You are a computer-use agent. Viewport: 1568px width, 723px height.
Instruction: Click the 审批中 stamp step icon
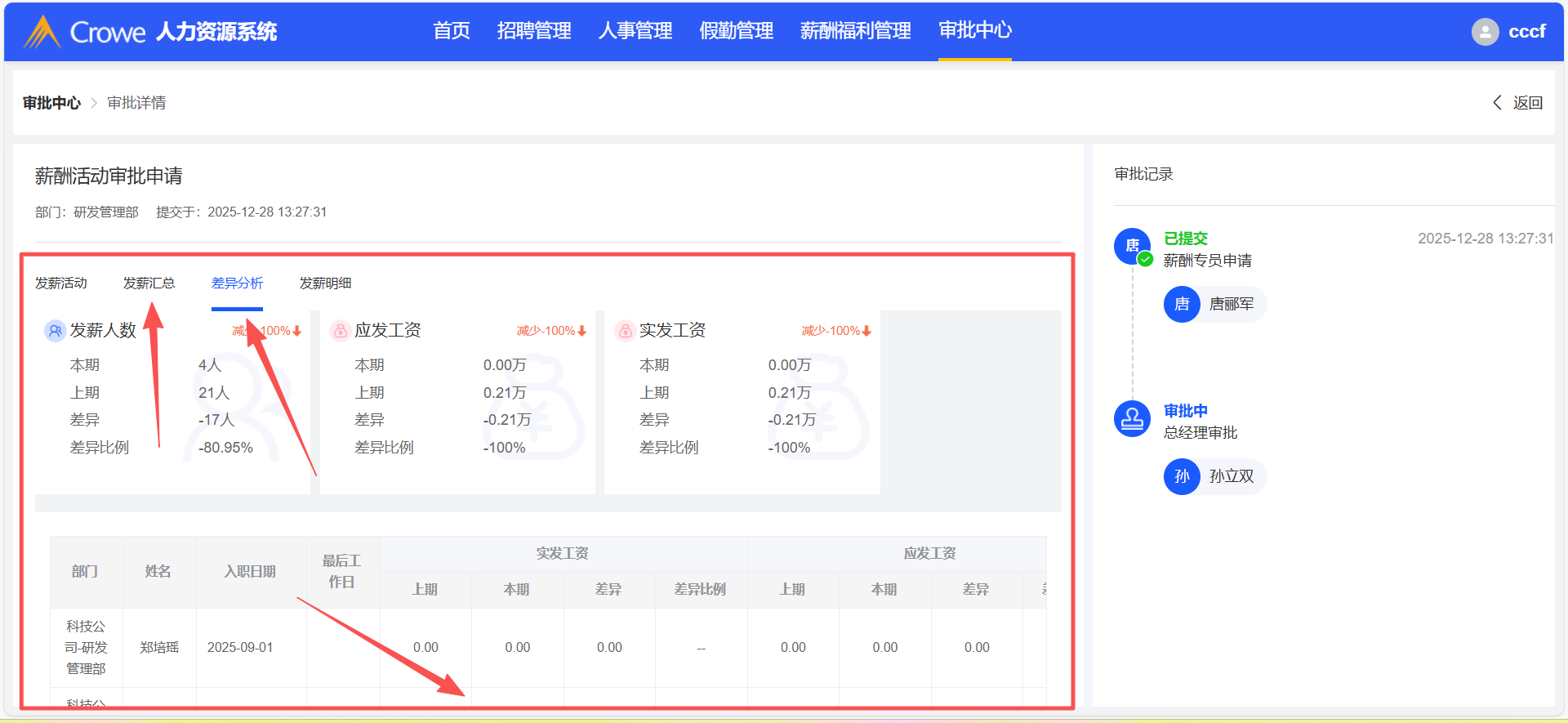1133,418
